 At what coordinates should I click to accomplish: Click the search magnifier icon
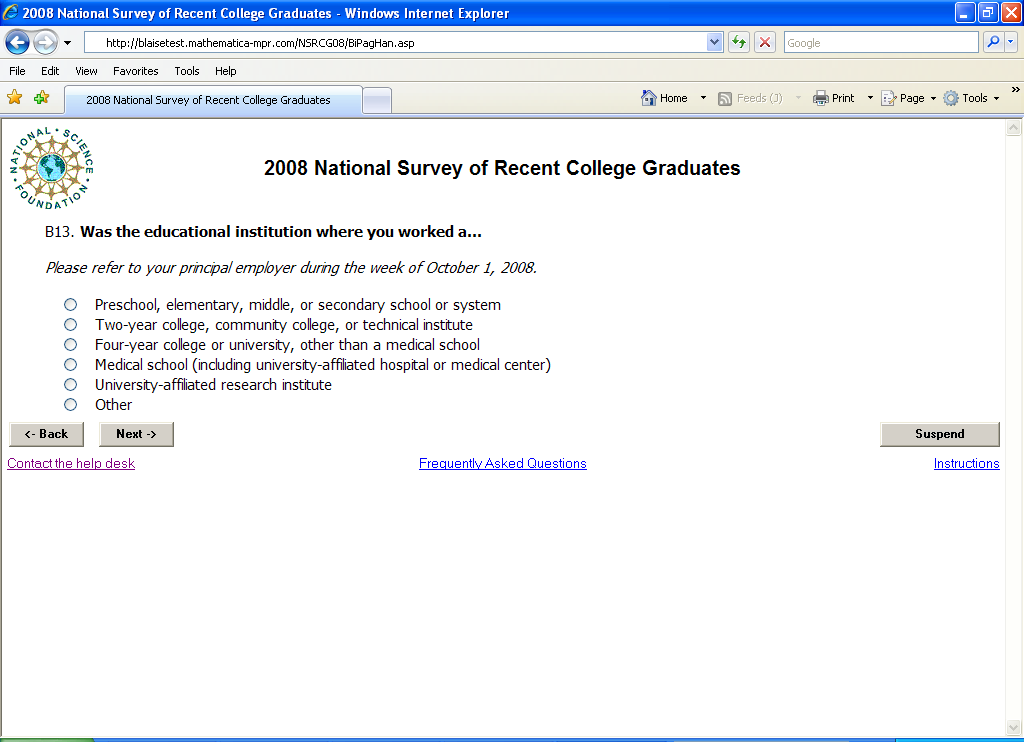tap(993, 42)
